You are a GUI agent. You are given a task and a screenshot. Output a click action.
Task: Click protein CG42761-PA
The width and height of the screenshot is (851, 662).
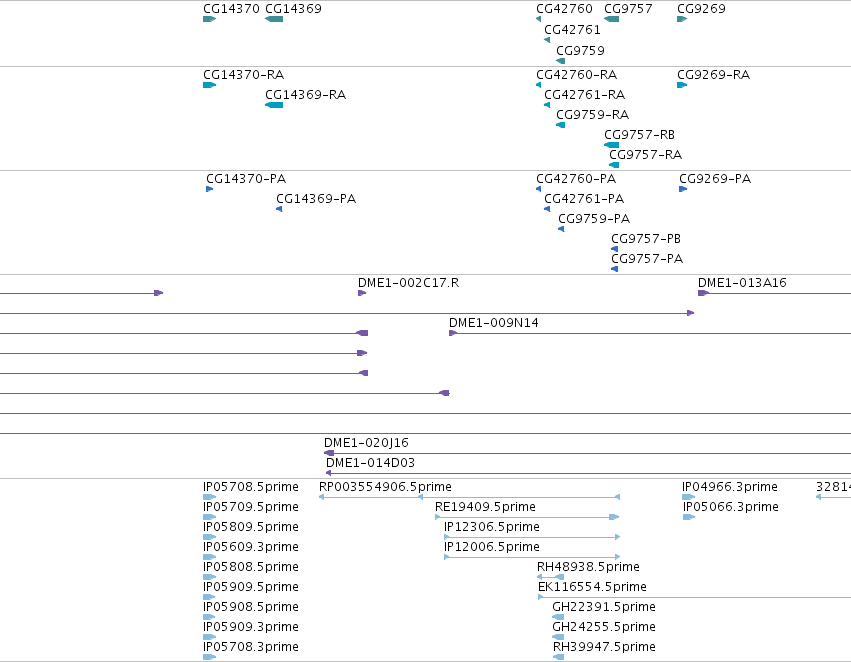coord(584,199)
